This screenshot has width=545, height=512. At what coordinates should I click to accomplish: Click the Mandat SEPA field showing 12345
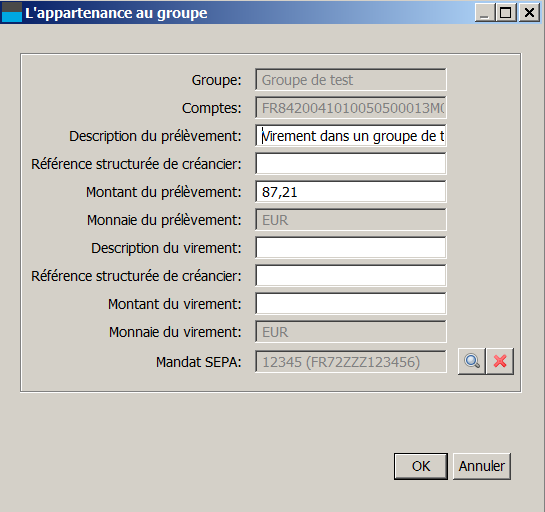click(x=351, y=361)
